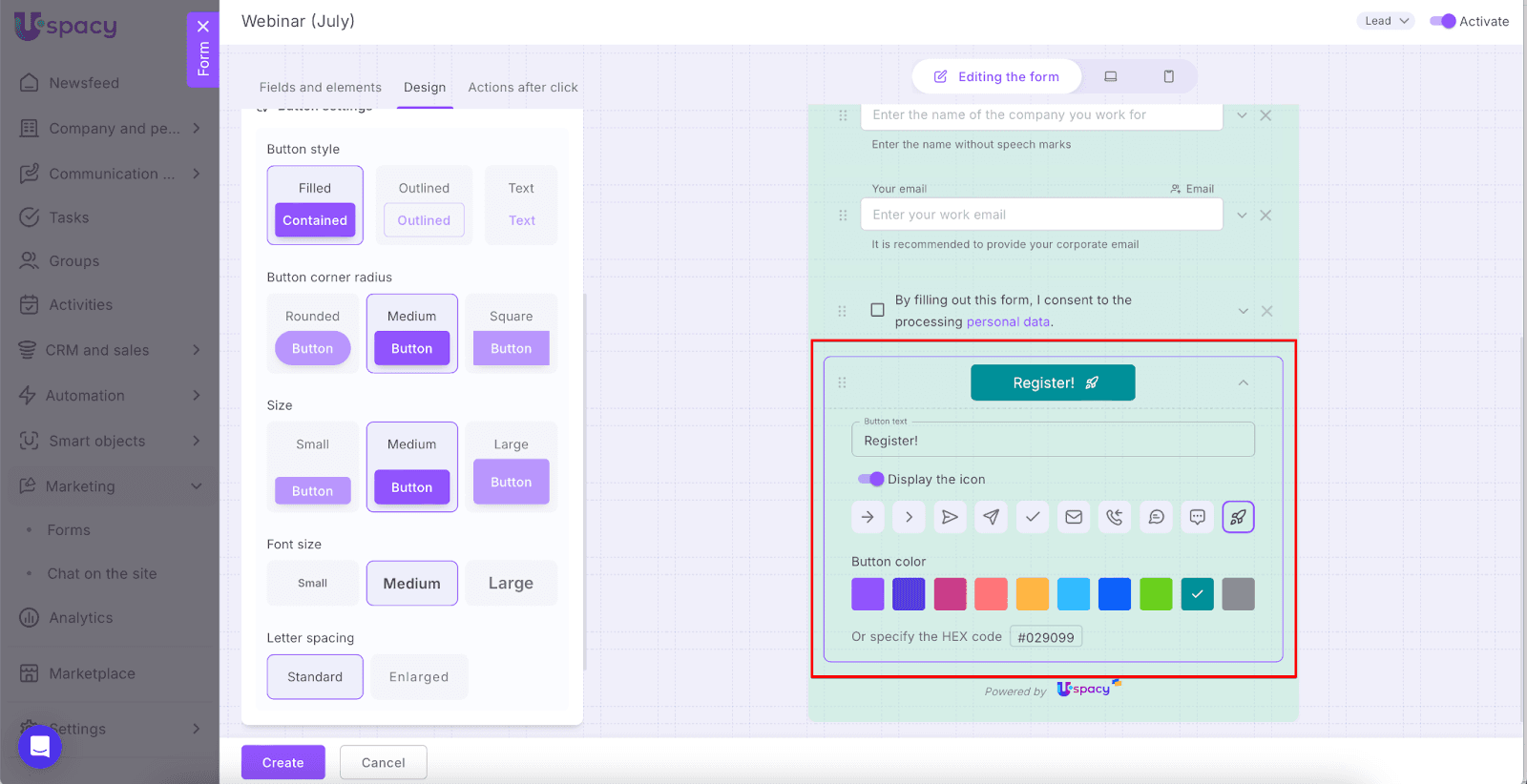Select the checkmark button icon
Viewport: 1527px width, 784px height.
pos(1033,517)
